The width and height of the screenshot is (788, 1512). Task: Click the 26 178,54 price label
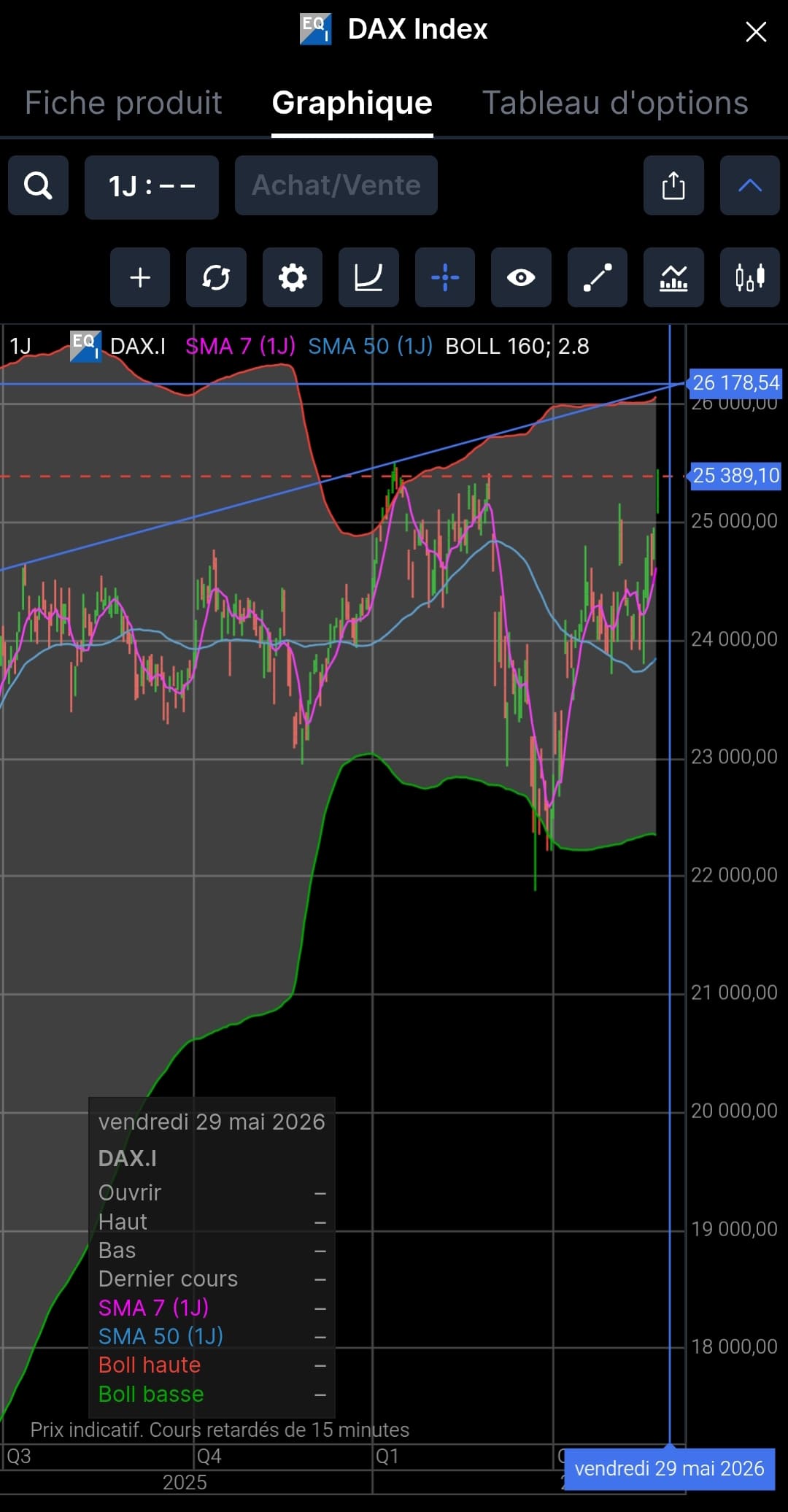coord(735,383)
